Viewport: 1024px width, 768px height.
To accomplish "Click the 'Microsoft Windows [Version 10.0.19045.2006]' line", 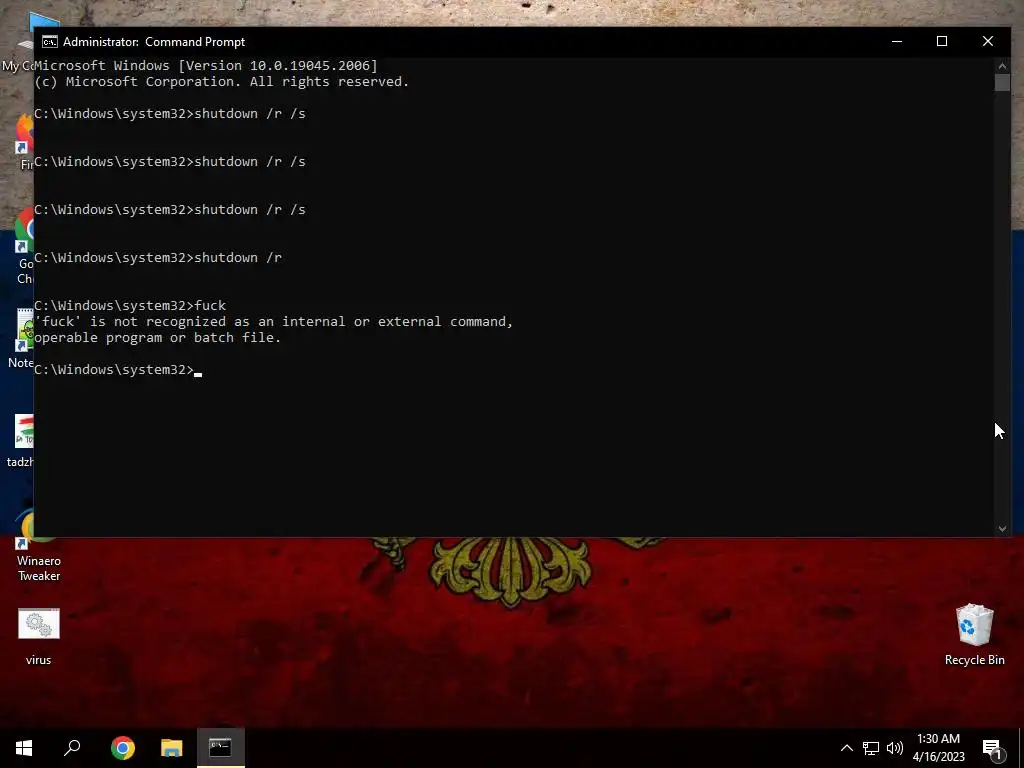I will coord(206,65).
